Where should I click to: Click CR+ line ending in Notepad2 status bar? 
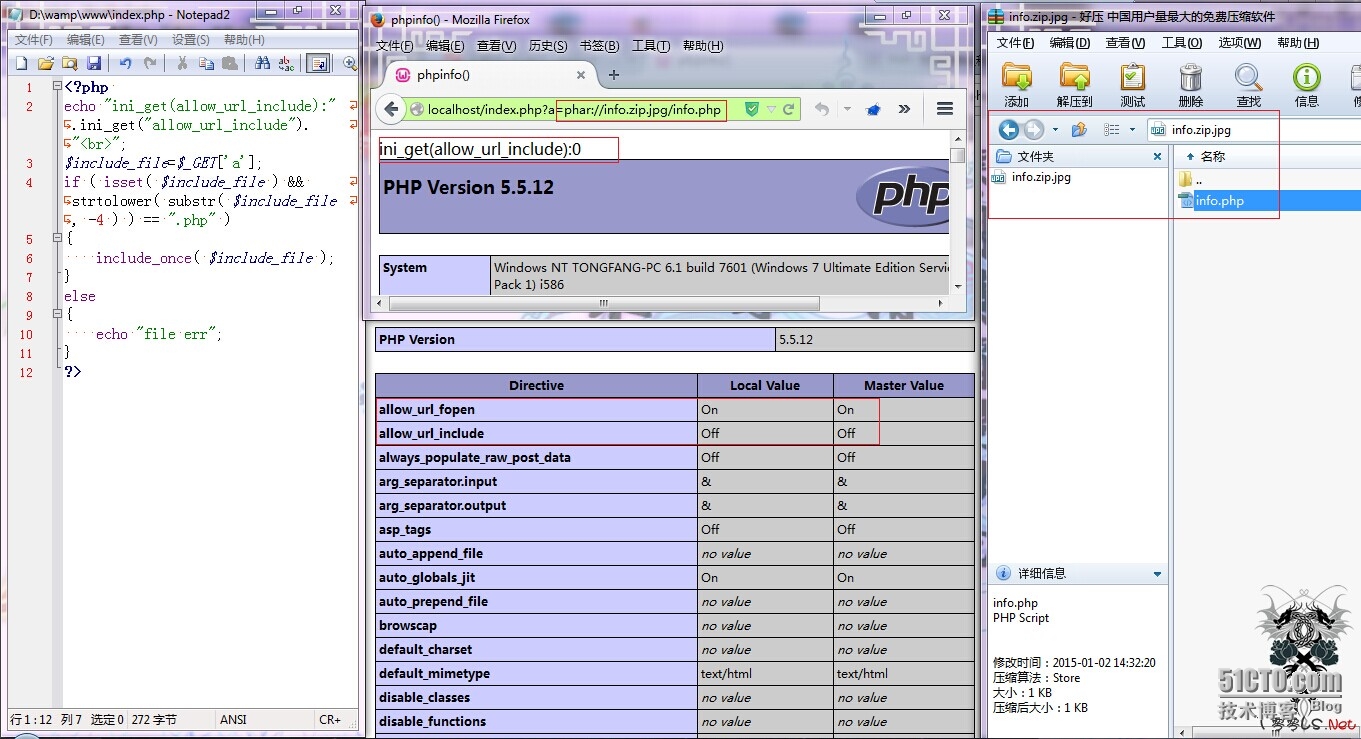[x=330, y=720]
